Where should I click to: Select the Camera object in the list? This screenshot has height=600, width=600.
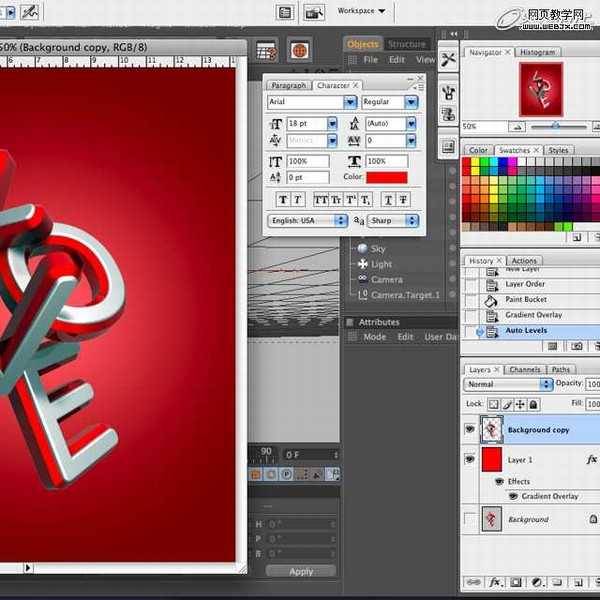(x=386, y=279)
